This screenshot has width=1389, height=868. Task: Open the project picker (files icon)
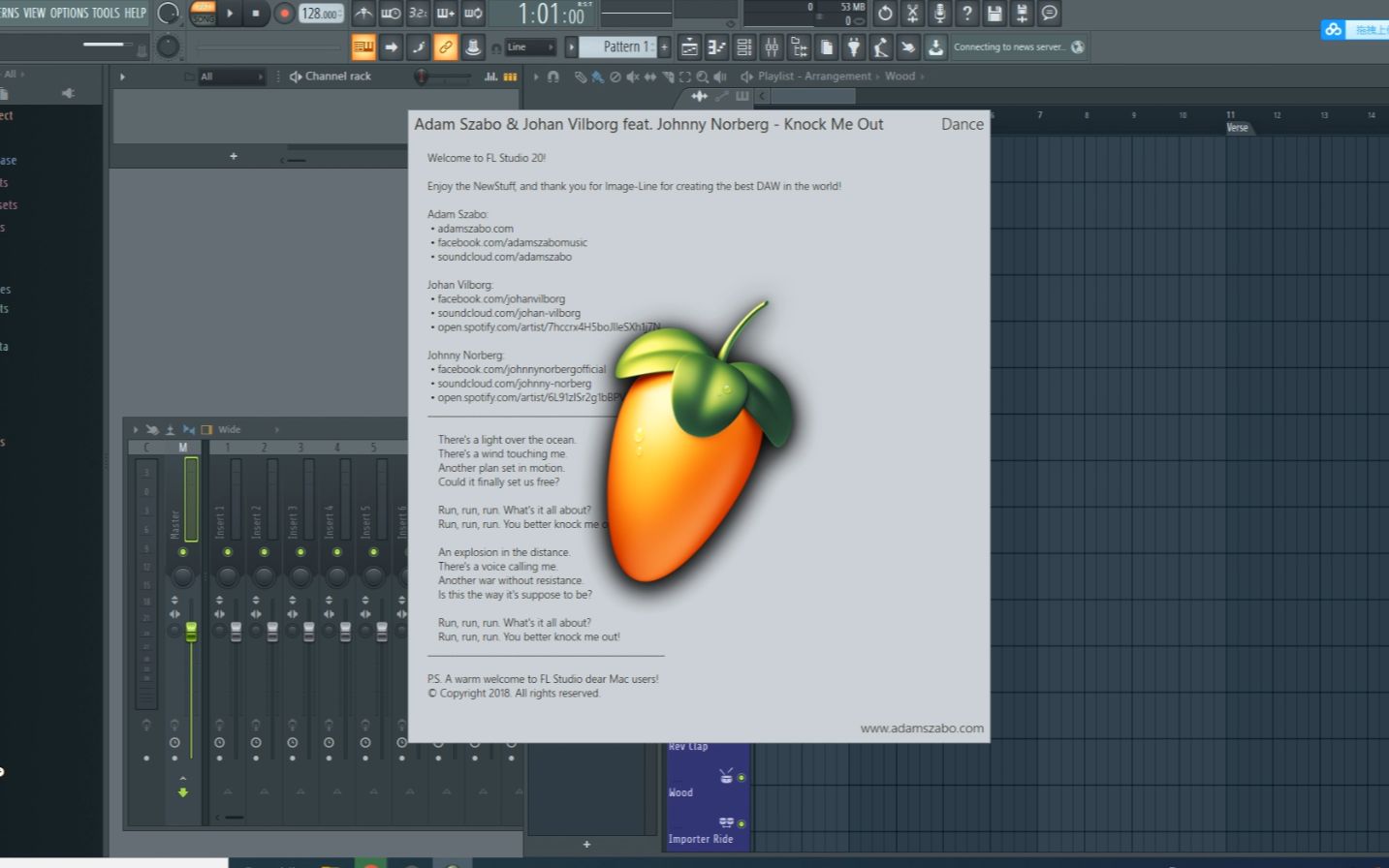tap(826, 46)
